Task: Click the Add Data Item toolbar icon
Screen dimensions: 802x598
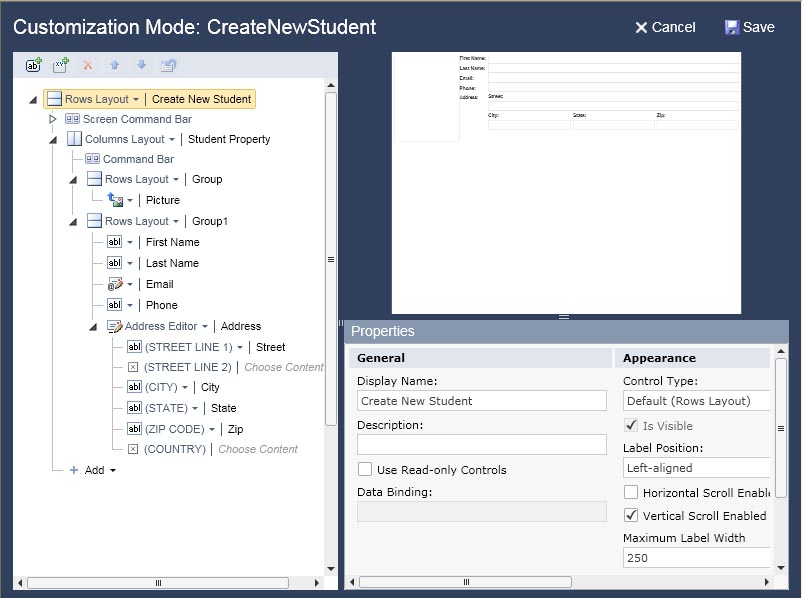Action: pos(60,65)
